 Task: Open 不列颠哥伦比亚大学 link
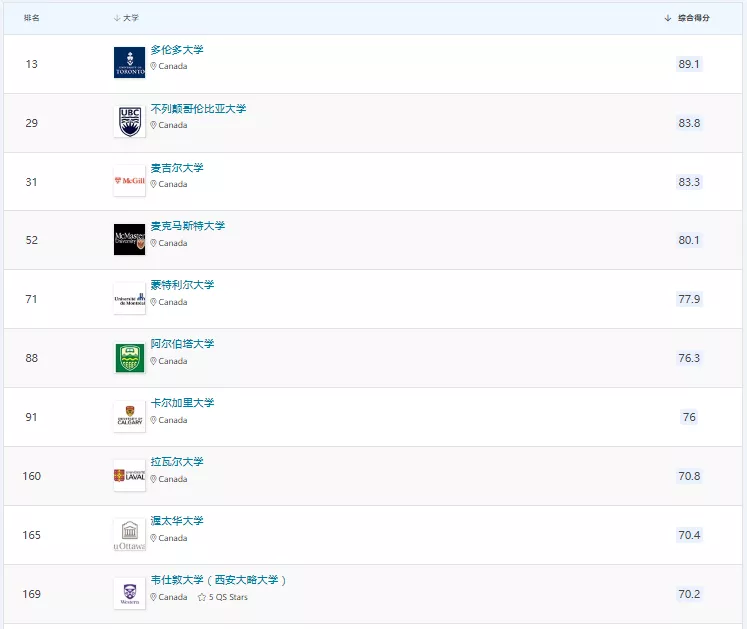198,109
